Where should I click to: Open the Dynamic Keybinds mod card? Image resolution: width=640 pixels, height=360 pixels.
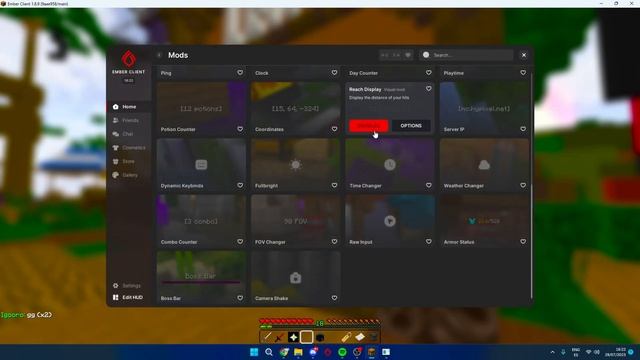[201, 165]
